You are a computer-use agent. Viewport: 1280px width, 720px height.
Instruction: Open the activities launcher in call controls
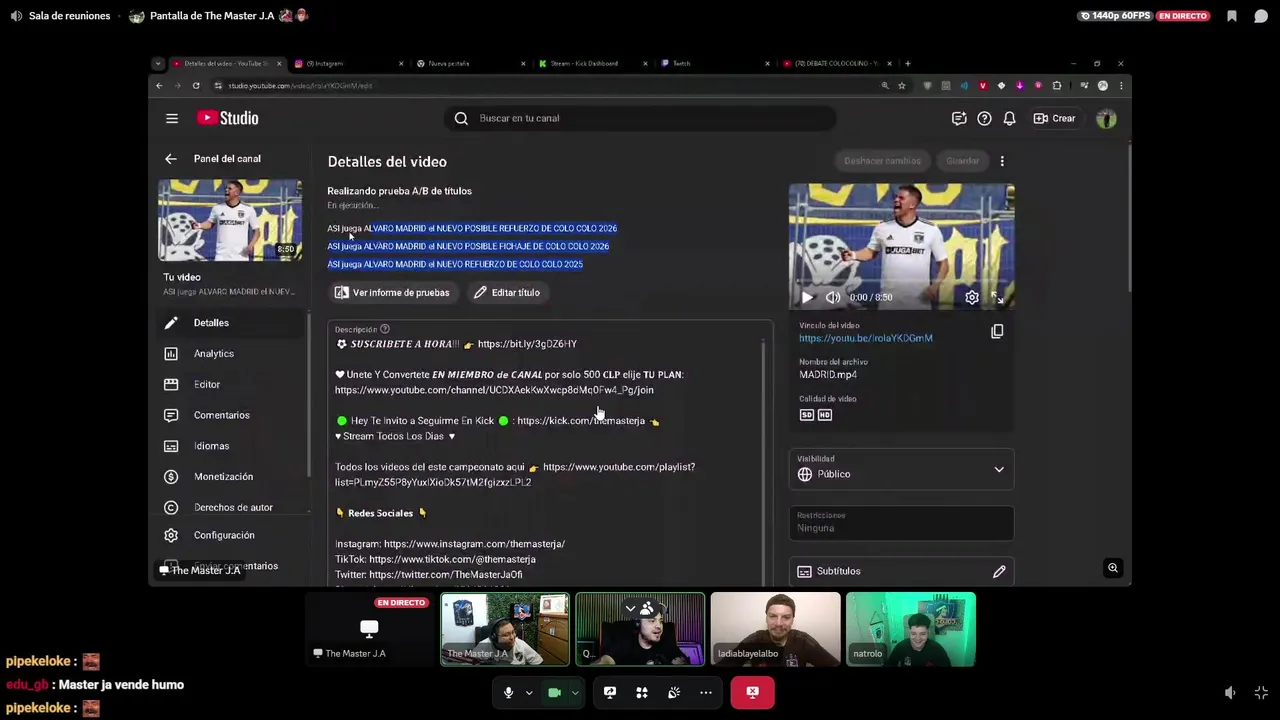[642, 692]
